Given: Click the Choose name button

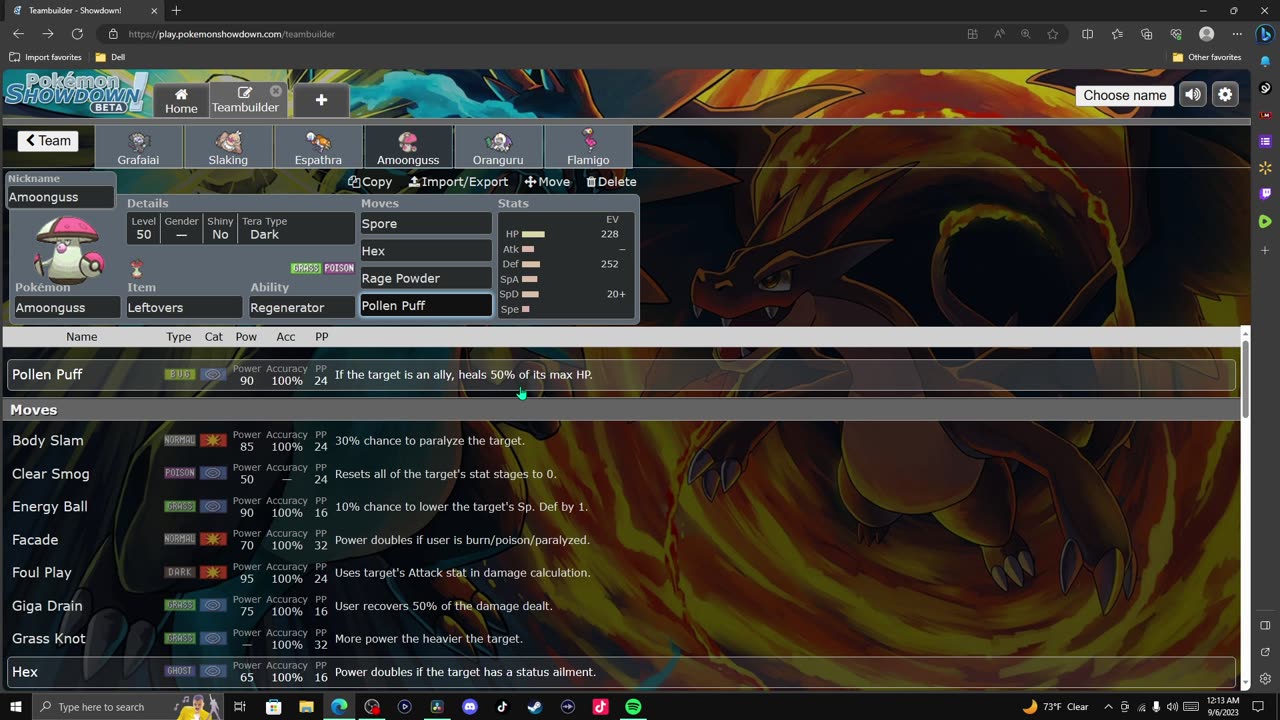Looking at the screenshot, I should [x=1125, y=95].
